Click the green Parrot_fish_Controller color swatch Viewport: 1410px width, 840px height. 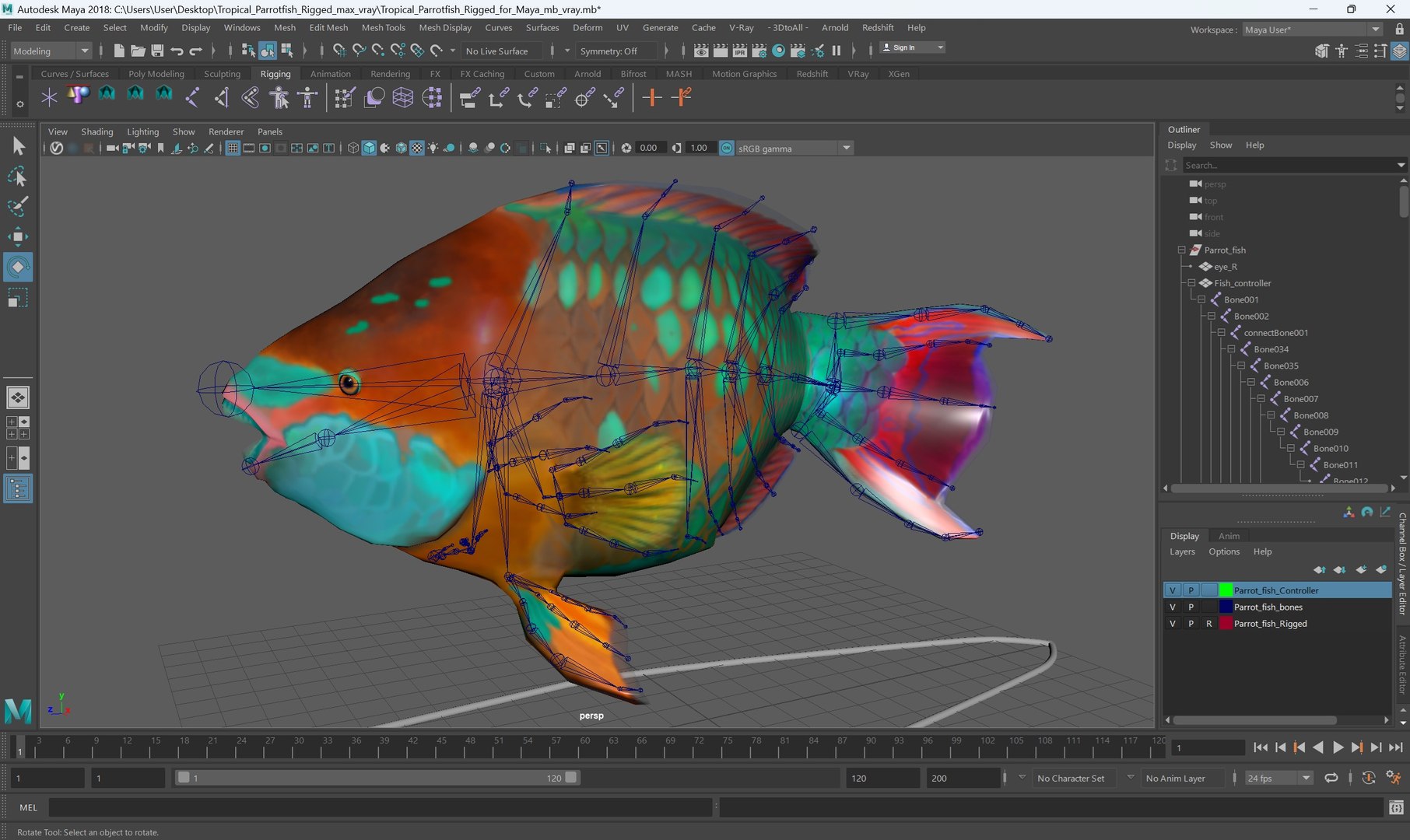point(1226,590)
